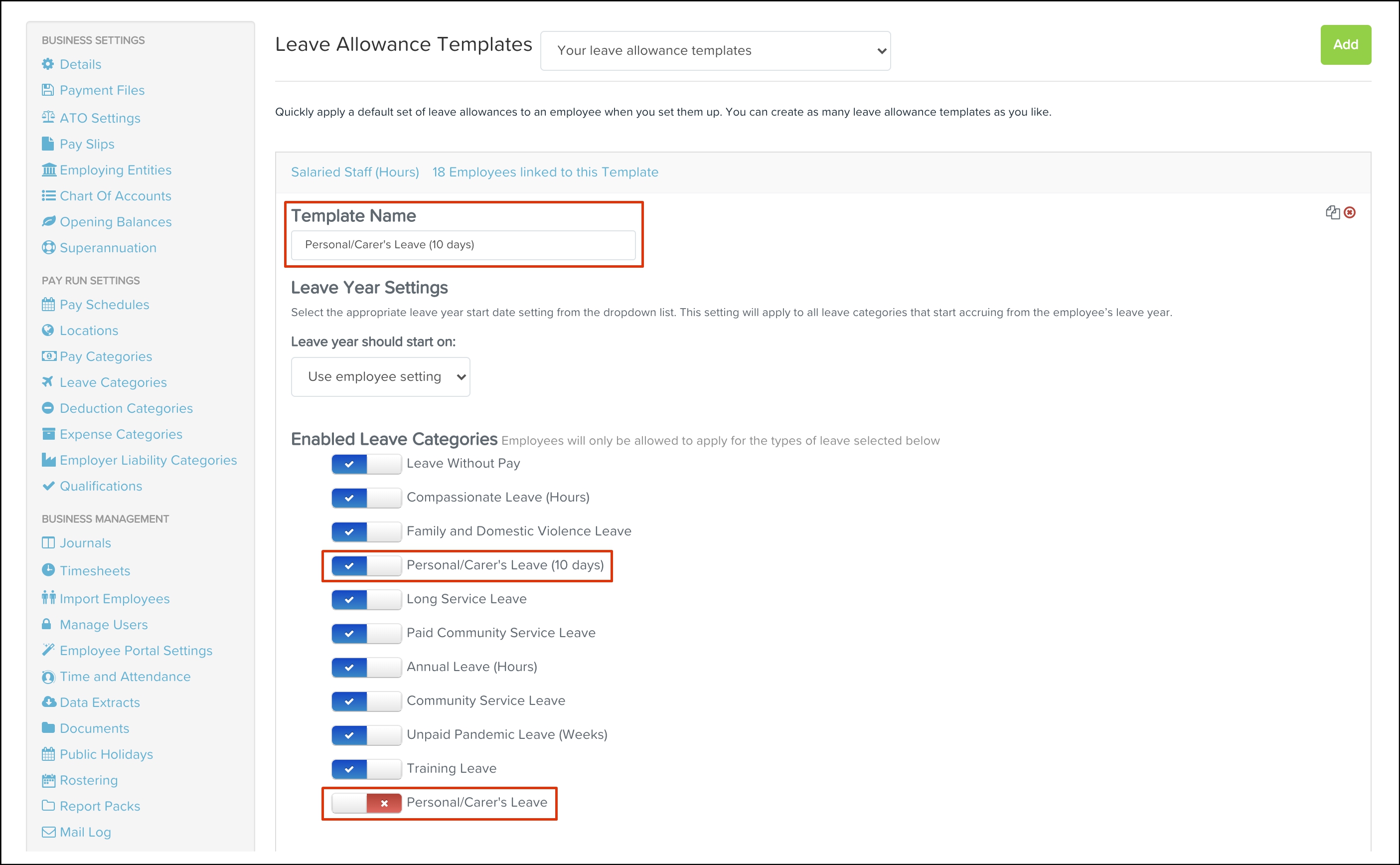
Task: Go to Pay Schedules in the sidebar
Action: [x=104, y=304]
